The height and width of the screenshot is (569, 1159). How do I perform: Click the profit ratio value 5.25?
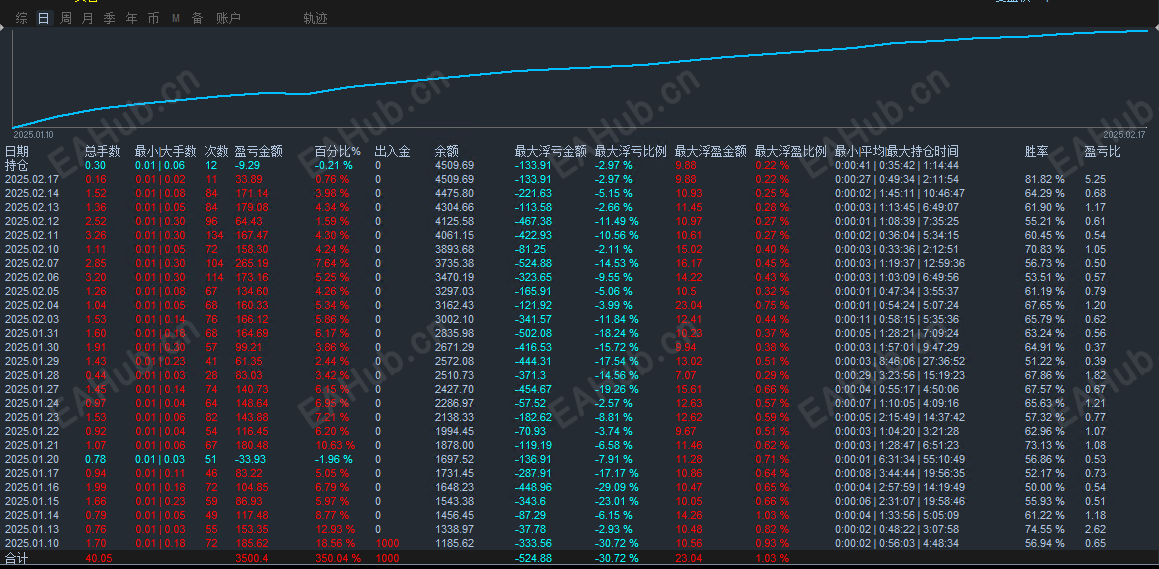[1095, 180]
